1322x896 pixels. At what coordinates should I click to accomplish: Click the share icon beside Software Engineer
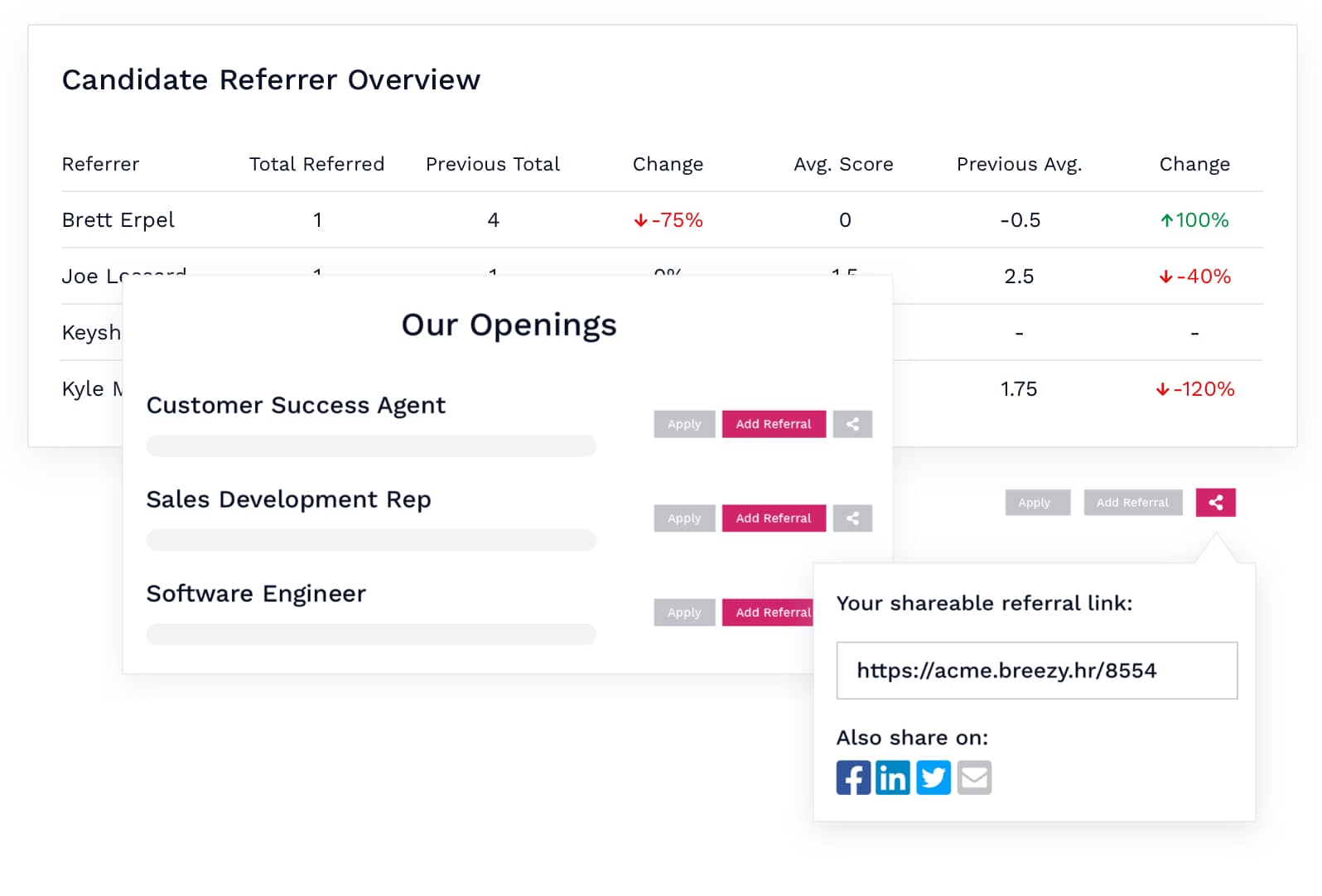[x=852, y=613]
